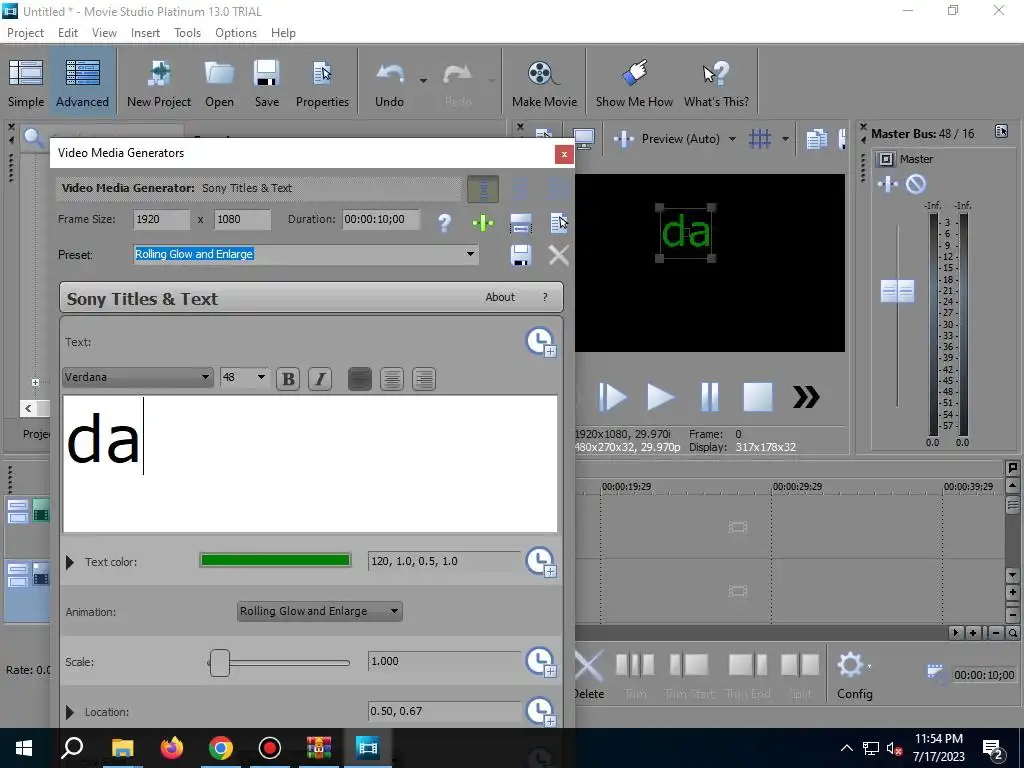Animate the Text color parameter

pyautogui.click(x=541, y=562)
